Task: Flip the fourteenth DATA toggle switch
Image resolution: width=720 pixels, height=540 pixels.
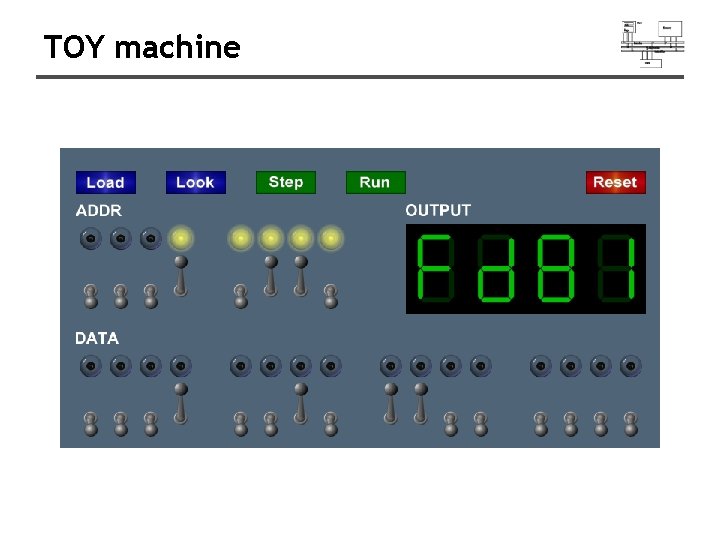Action: pos(571,424)
